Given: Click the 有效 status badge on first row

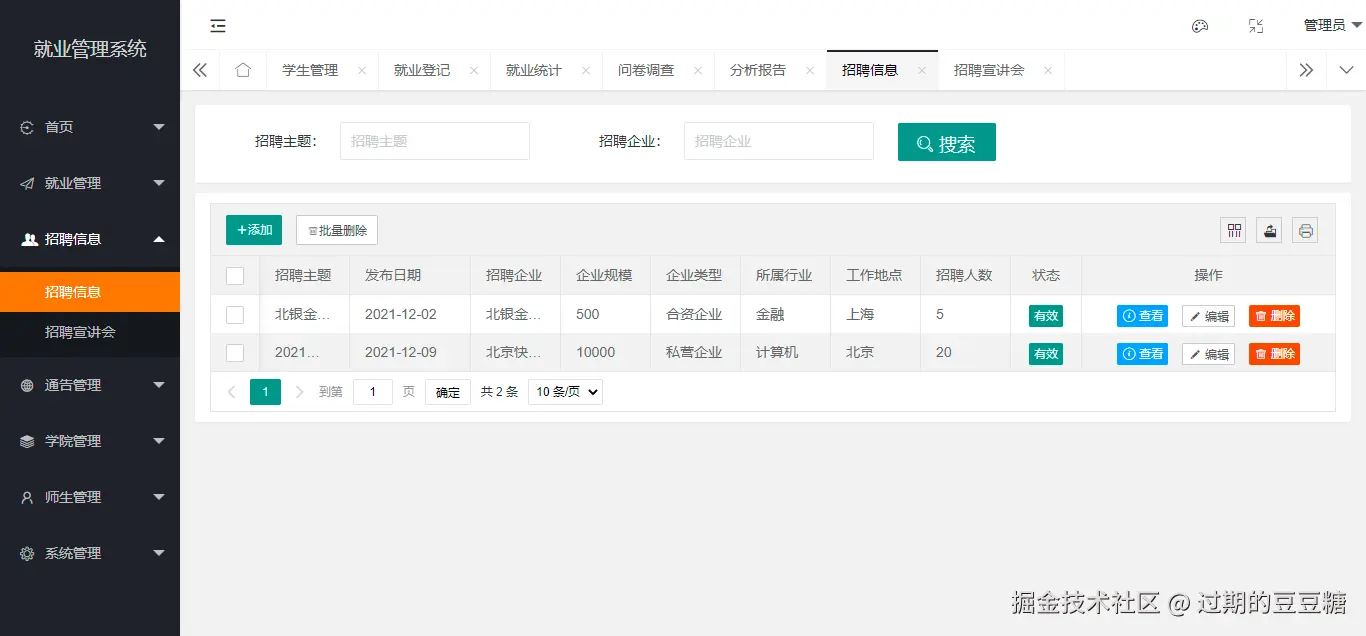Looking at the screenshot, I should pyautogui.click(x=1045, y=315).
